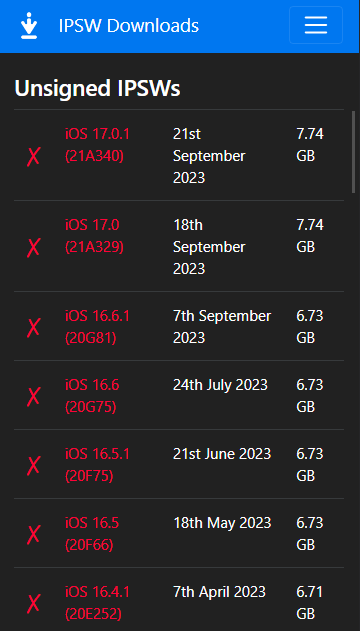Click the red X beside iOS 16.5.1
This screenshot has width=360, height=631.
pyautogui.click(x=33, y=465)
